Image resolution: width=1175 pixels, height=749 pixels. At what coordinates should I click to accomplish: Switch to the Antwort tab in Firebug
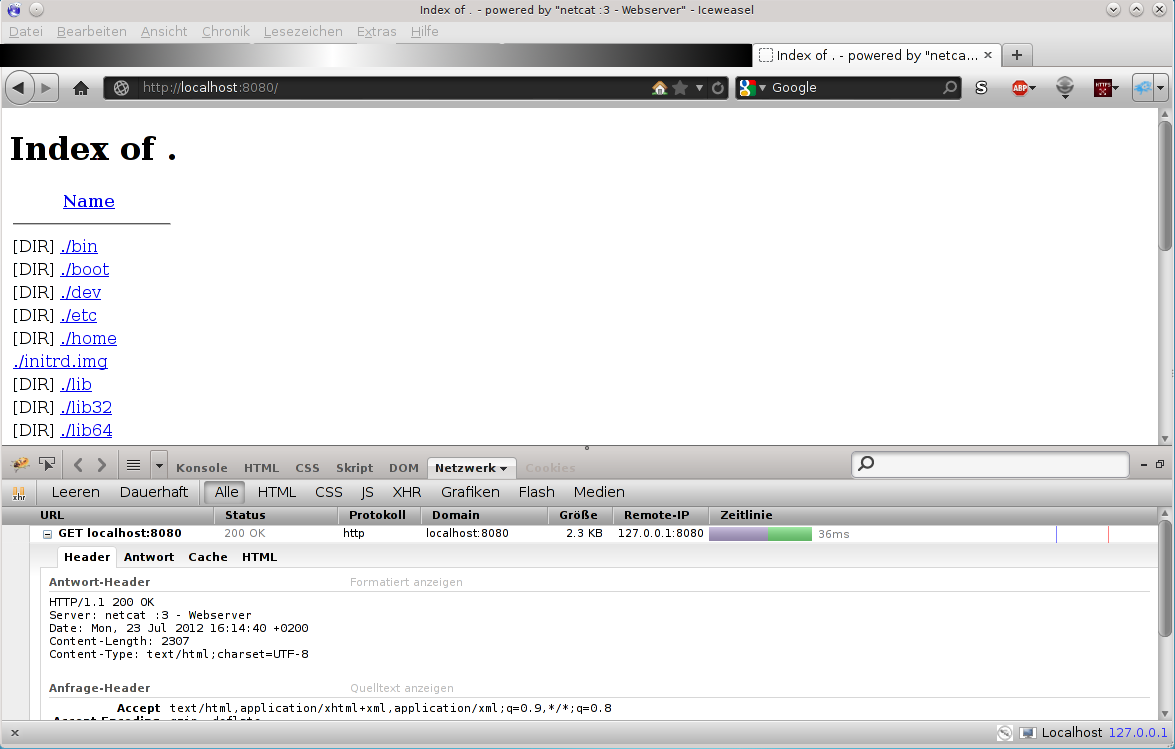click(149, 557)
